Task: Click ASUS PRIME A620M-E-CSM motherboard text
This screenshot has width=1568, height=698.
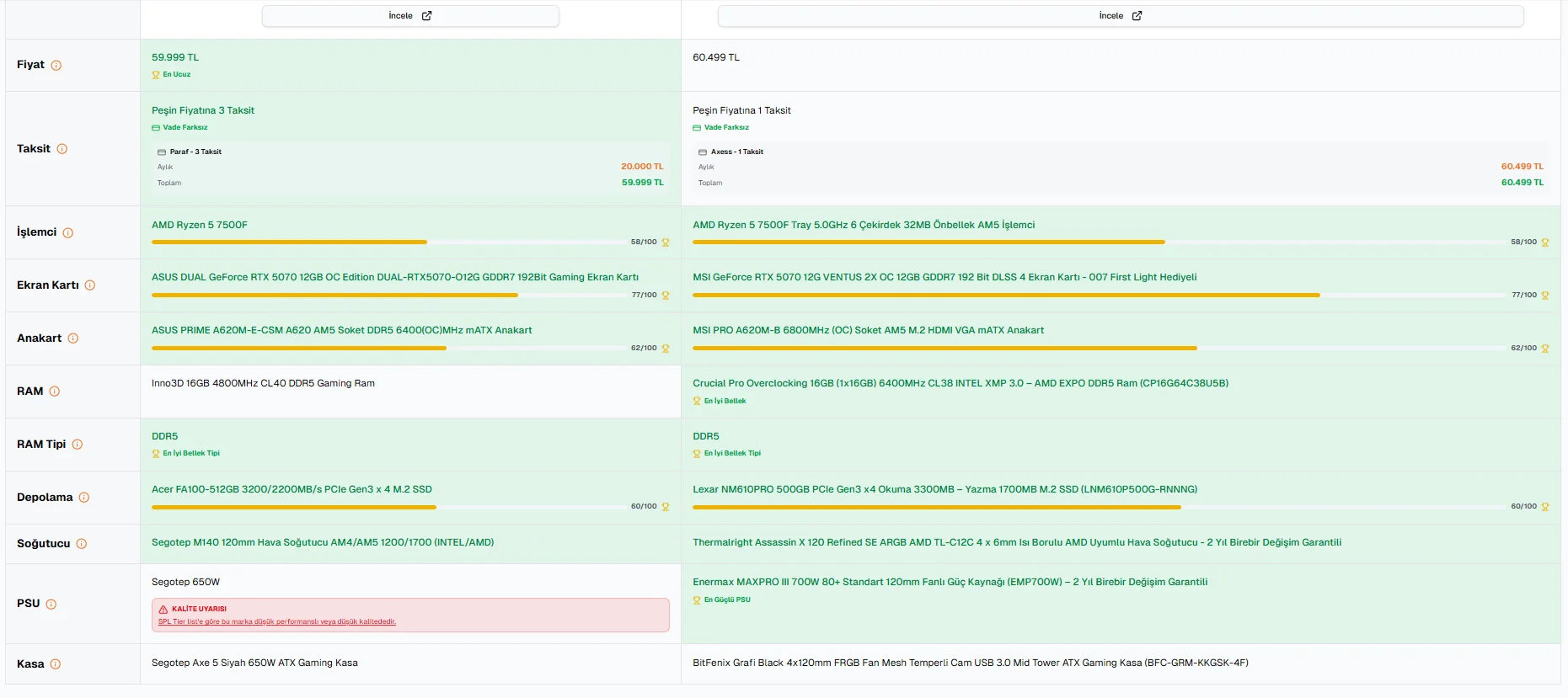Action: click(x=341, y=331)
